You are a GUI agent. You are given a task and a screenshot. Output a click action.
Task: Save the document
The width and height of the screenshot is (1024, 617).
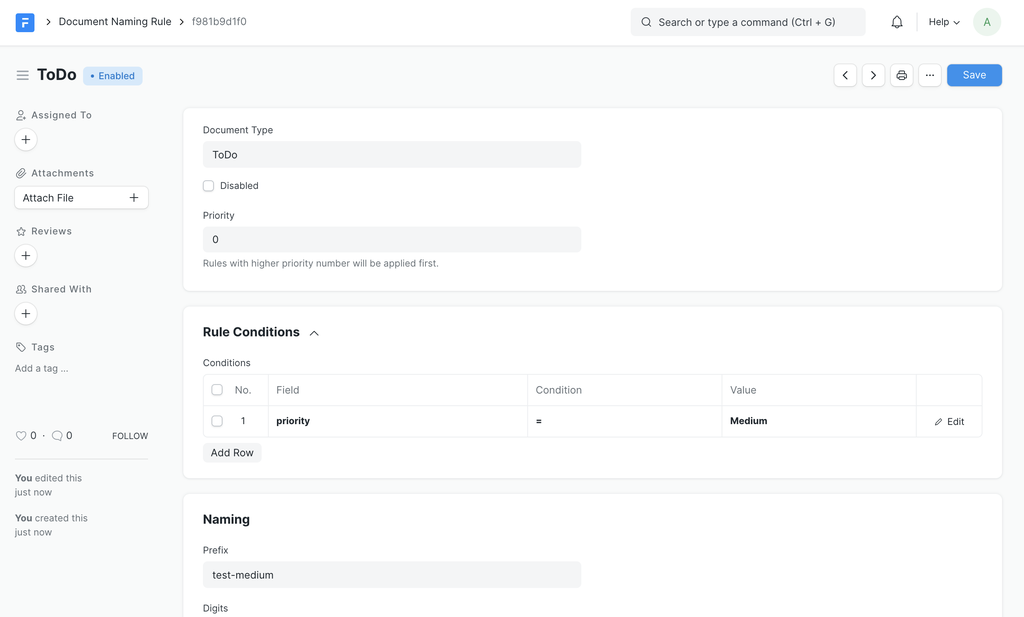[x=974, y=75]
